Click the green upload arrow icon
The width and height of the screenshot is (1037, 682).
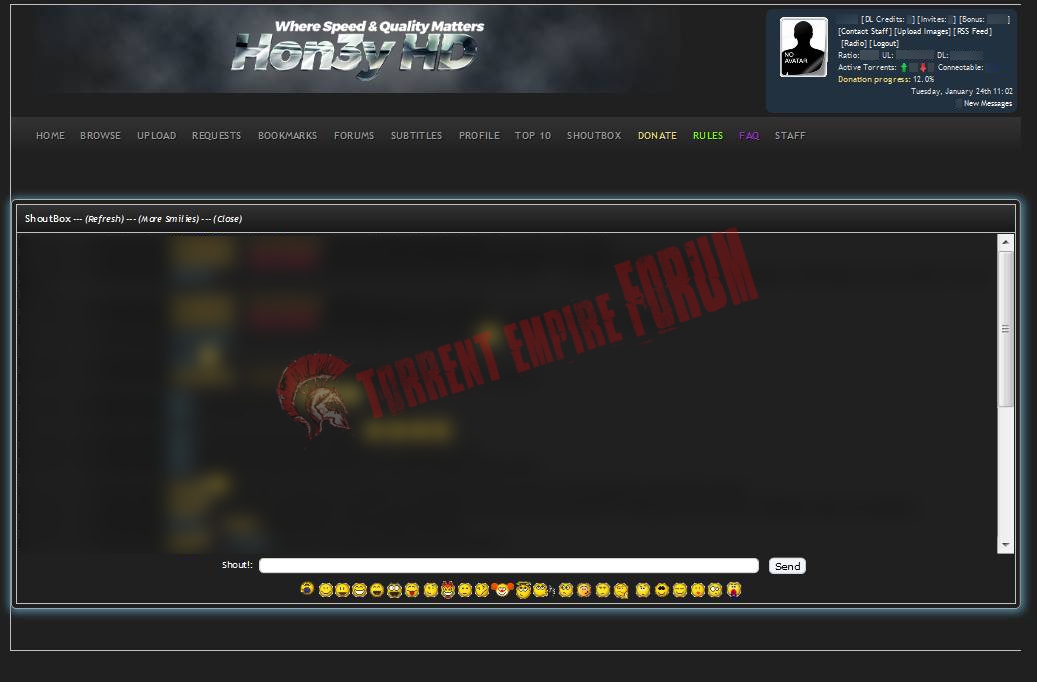click(904, 67)
